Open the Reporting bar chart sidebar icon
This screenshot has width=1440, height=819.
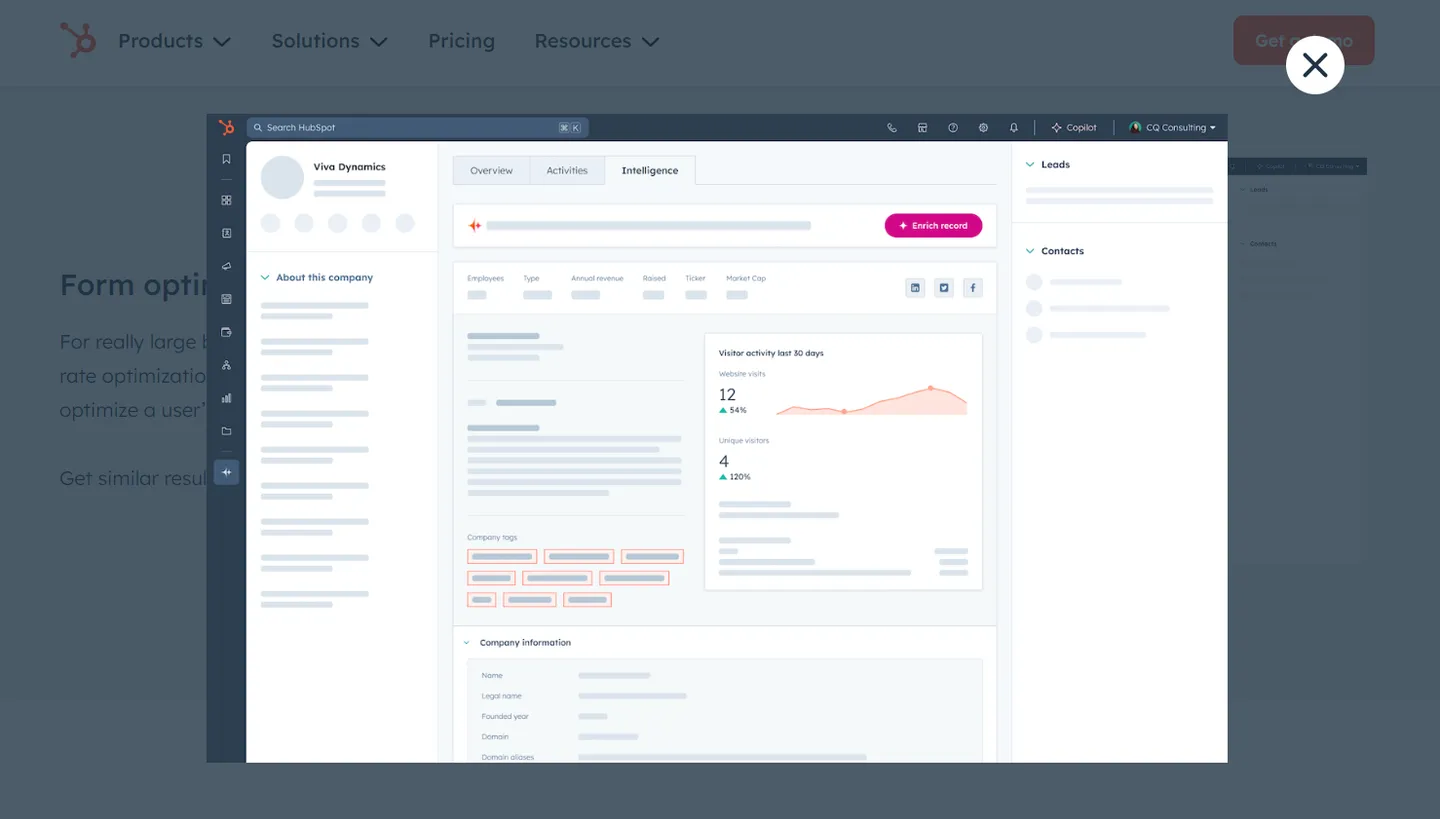click(226, 398)
